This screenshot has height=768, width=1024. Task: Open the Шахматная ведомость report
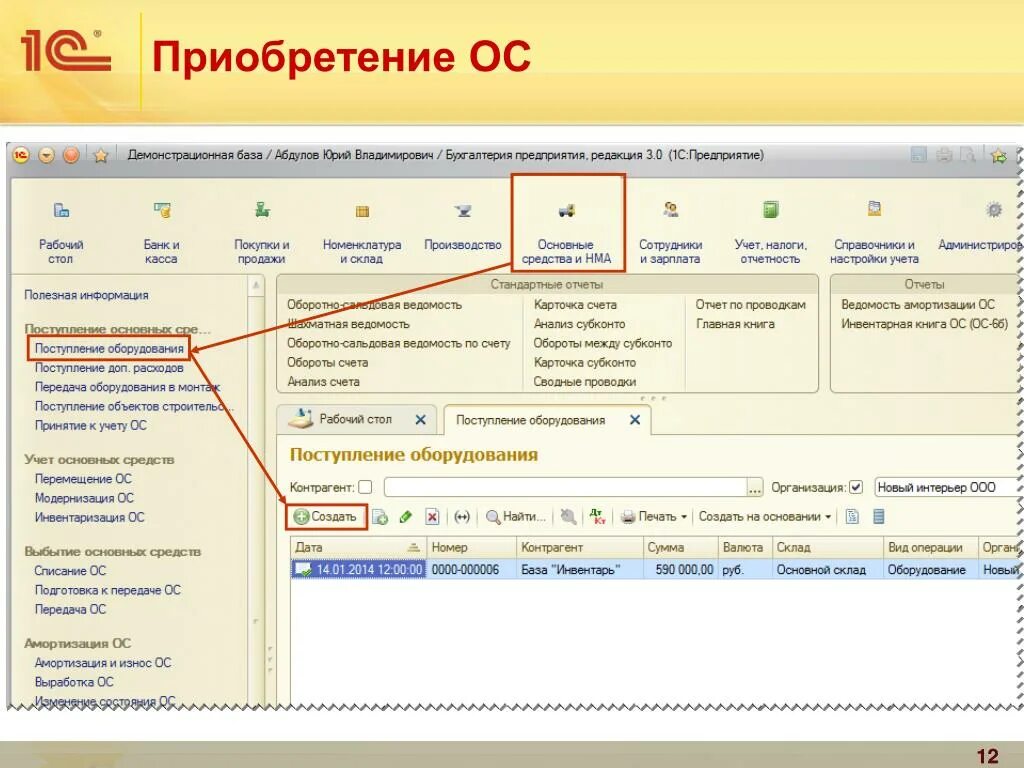(x=348, y=324)
